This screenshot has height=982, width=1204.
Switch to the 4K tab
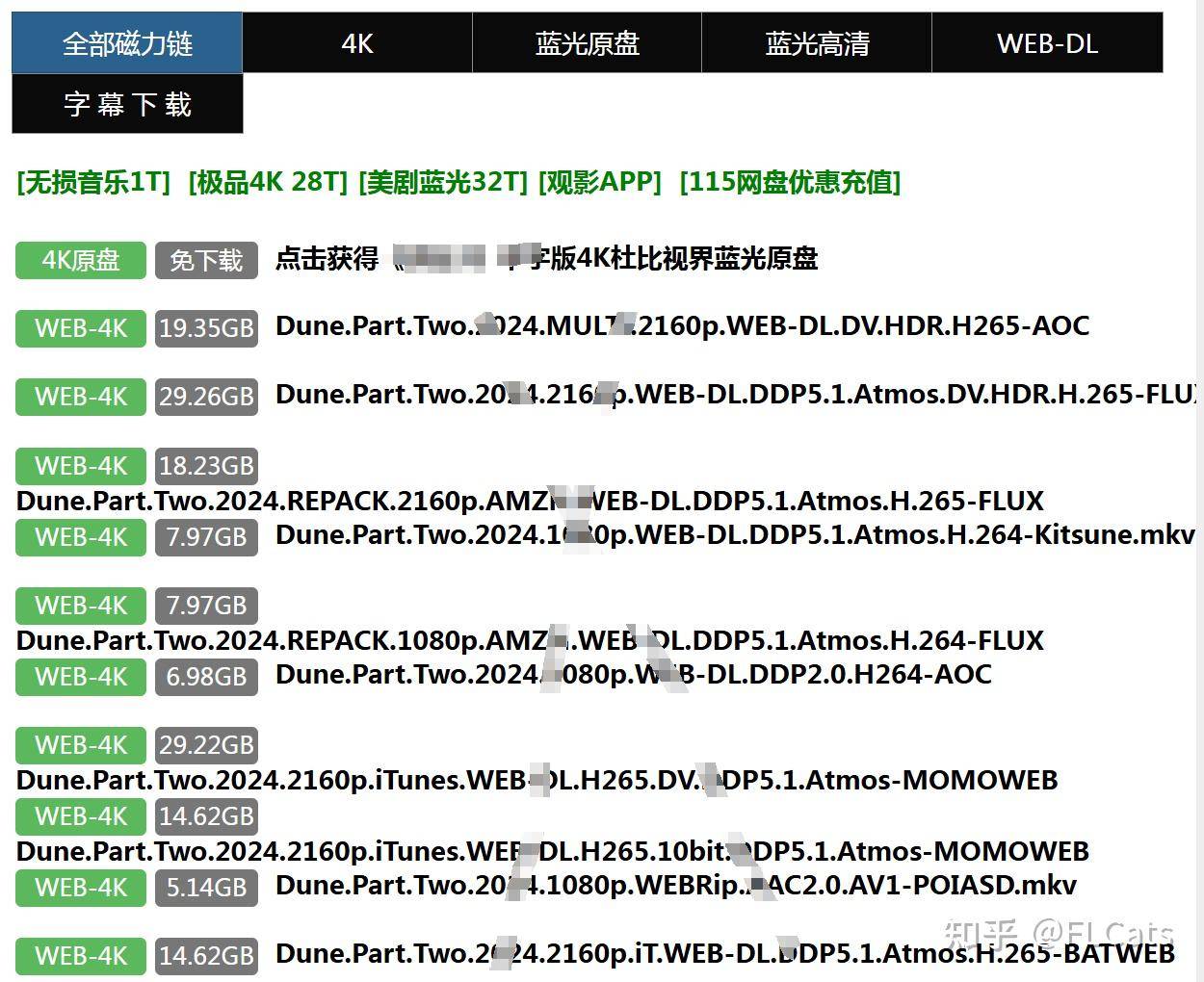click(x=357, y=43)
